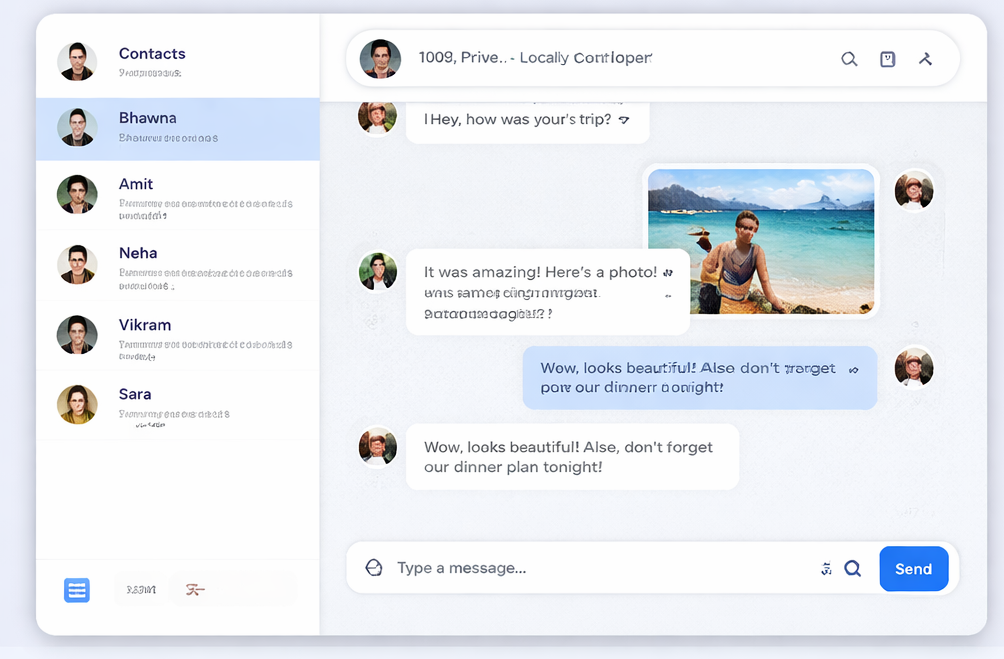
Task: Click the search icon inside the message bar
Action: [x=852, y=568]
